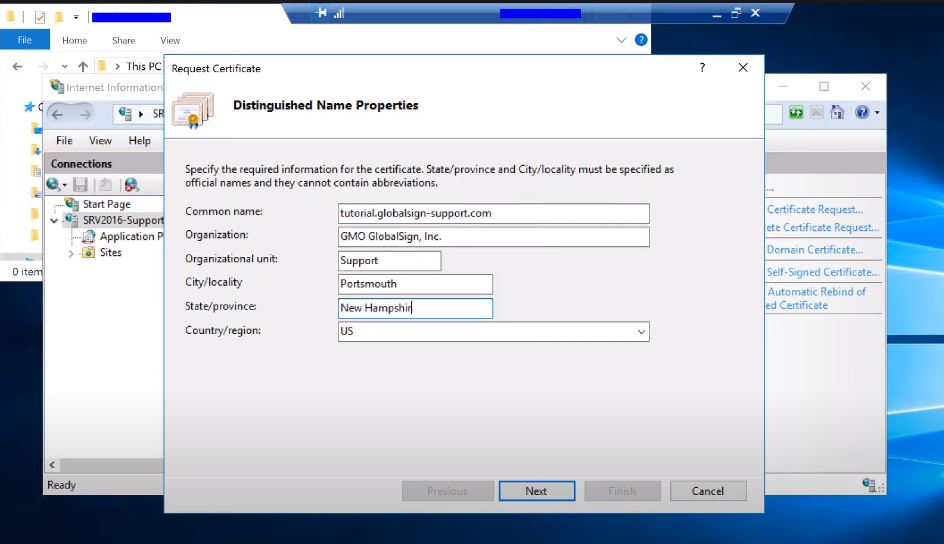Select Application Pools tree node
Screen dimensions: 944x544
tap(131, 236)
